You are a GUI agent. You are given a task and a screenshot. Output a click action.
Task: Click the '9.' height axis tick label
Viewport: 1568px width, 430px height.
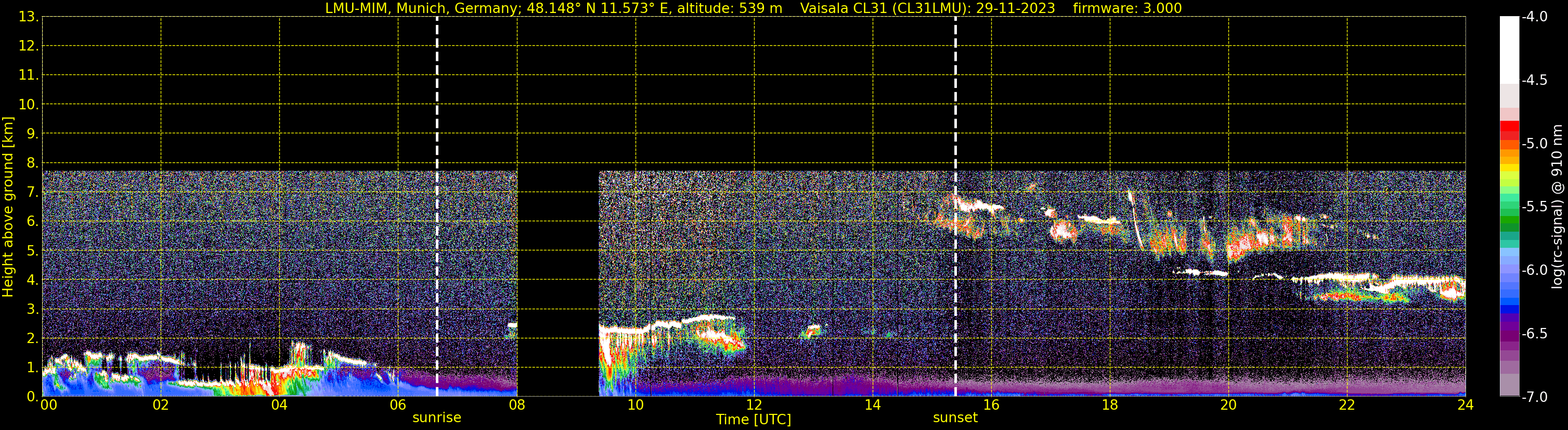[x=32, y=133]
